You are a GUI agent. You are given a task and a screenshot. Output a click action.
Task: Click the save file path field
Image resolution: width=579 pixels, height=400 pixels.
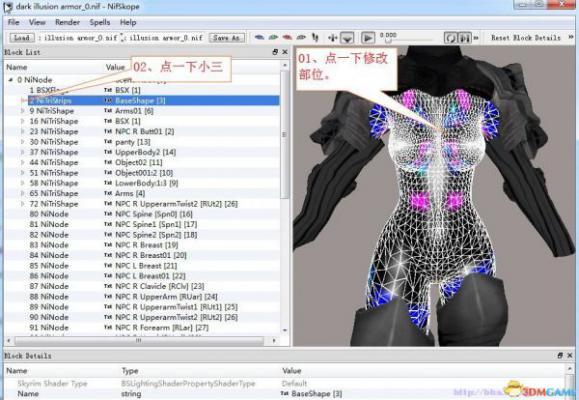click(x=165, y=38)
